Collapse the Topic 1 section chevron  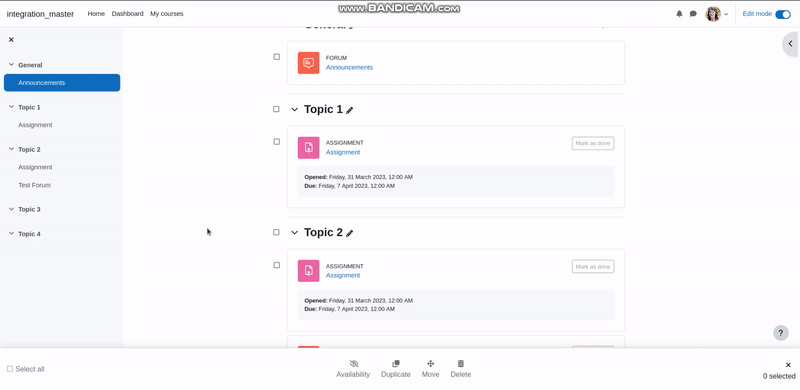pos(294,110)
